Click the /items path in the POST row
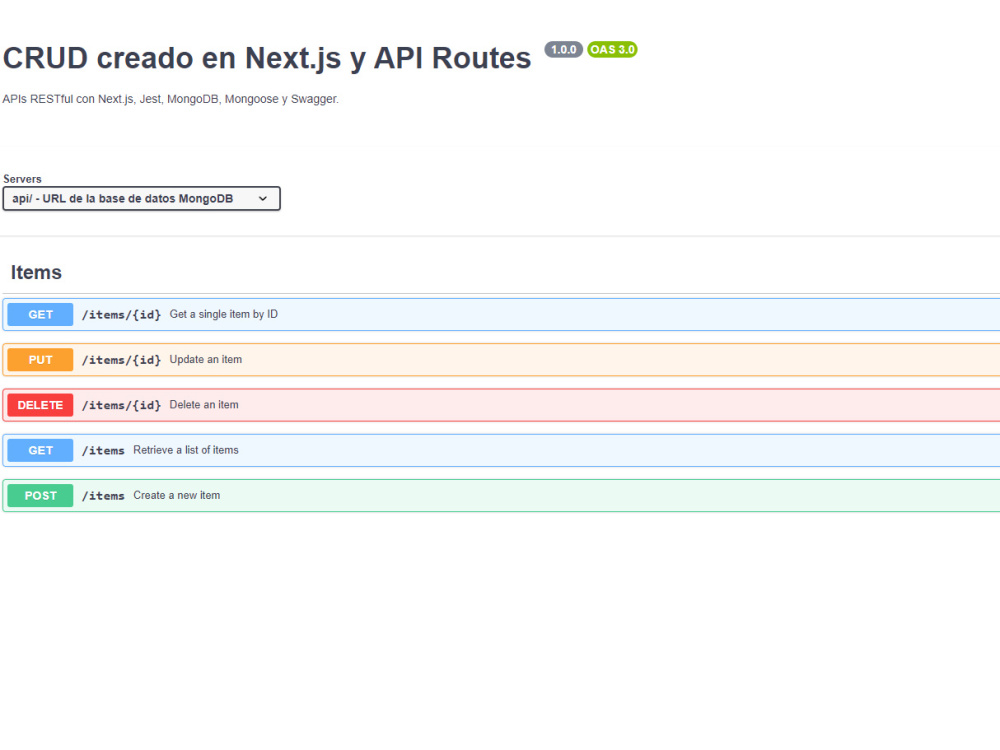The height and width of the screenshot is (750, 1000). [103, 496]
